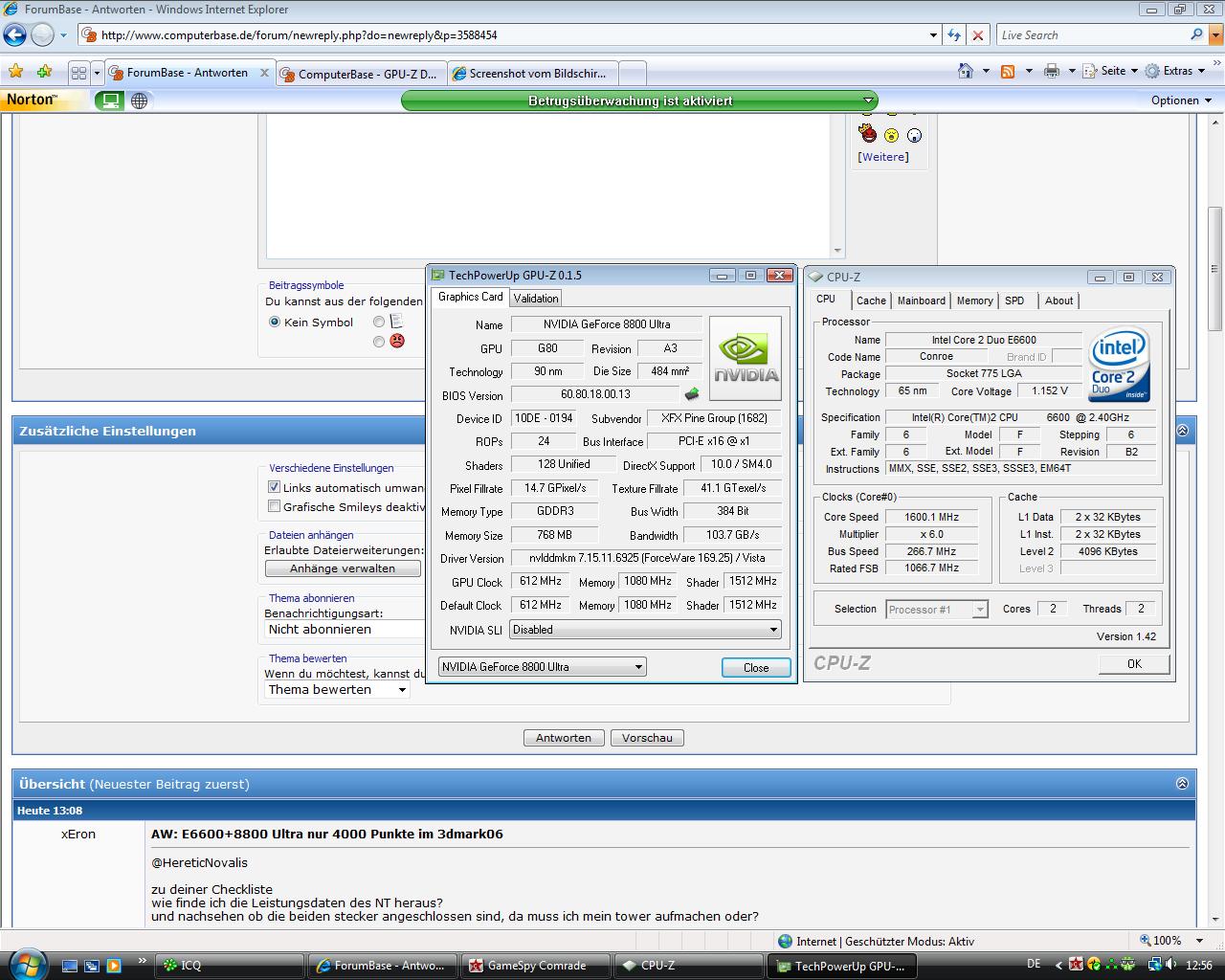Click the Norton green monitor icon
The image size is (1225, 980).
pyautogui.click(x=110, y=100)
